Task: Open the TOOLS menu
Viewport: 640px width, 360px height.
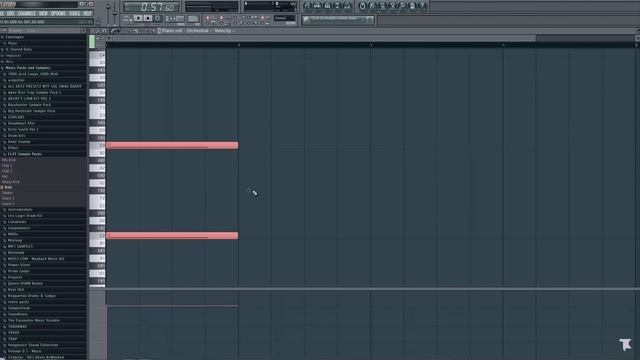Action: (75, 13)
